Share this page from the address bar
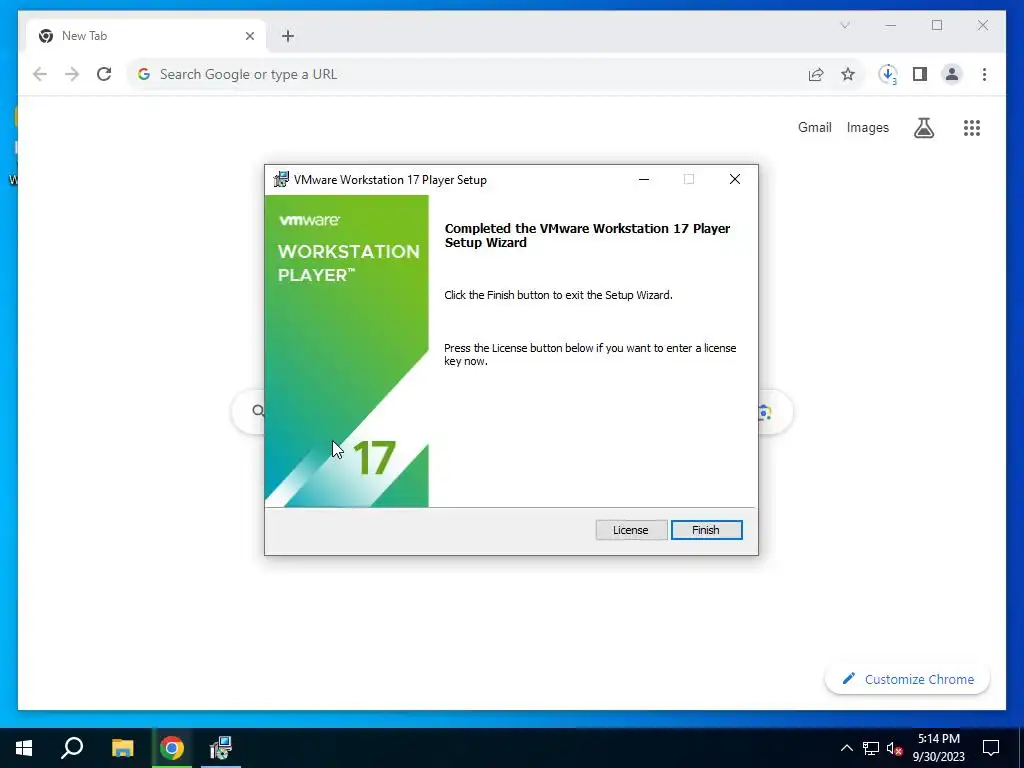This screenshot has height=768, width=1024. [x=816, y=74]
